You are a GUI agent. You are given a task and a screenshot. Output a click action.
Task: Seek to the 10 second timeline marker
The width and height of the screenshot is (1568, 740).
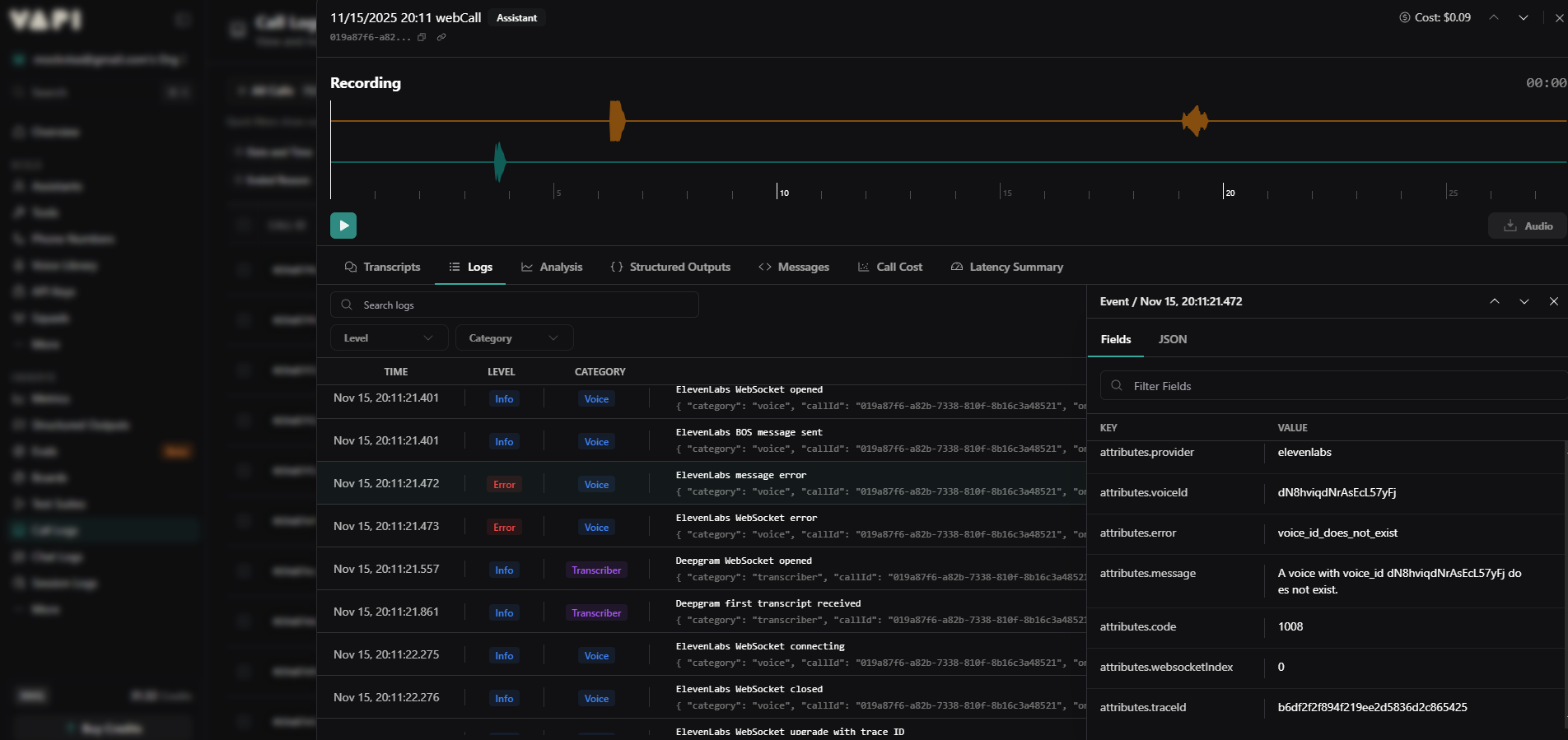[x=777, y=192]
